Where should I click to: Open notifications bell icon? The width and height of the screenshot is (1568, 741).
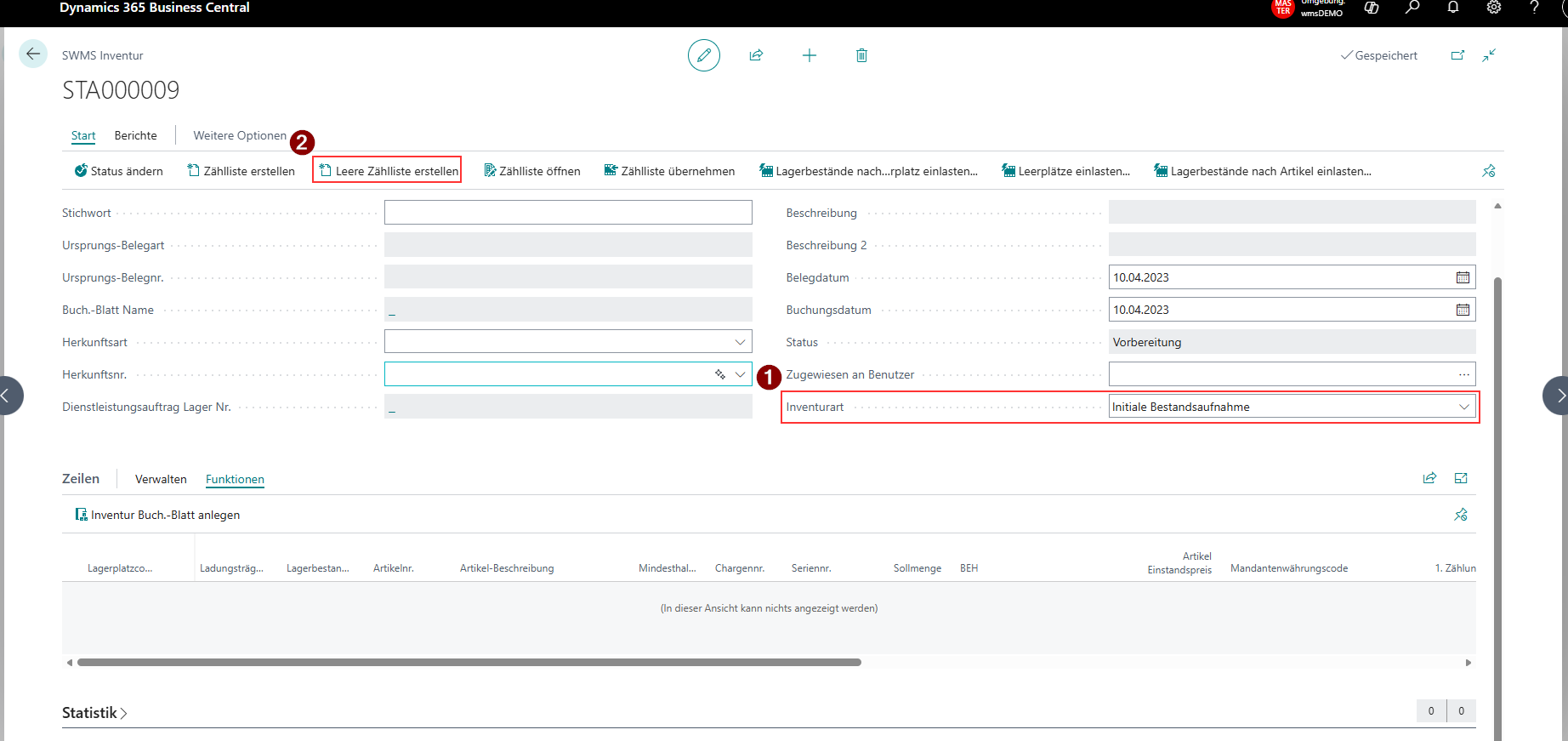(1453, 8)
